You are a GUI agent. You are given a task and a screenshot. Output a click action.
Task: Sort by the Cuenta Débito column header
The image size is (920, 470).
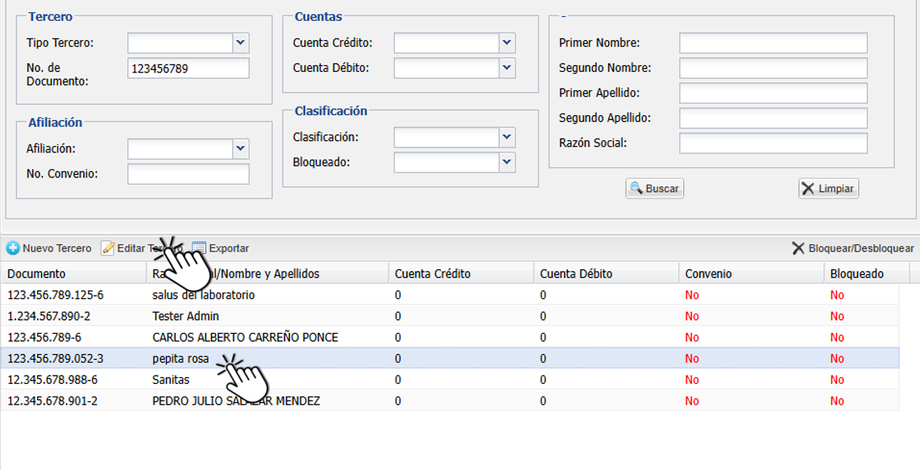(606, 274)
